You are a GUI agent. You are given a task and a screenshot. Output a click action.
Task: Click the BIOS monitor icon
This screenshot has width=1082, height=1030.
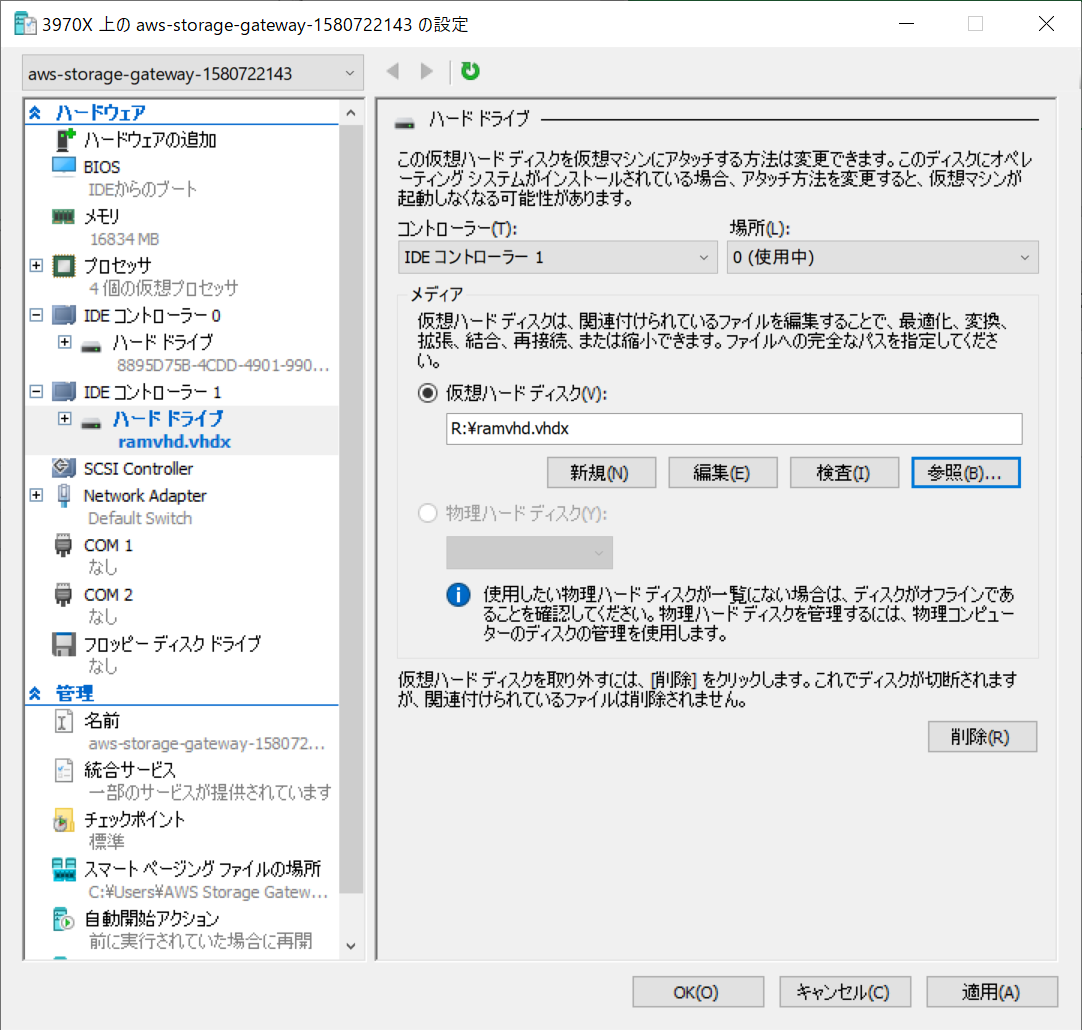coord(63,166)
